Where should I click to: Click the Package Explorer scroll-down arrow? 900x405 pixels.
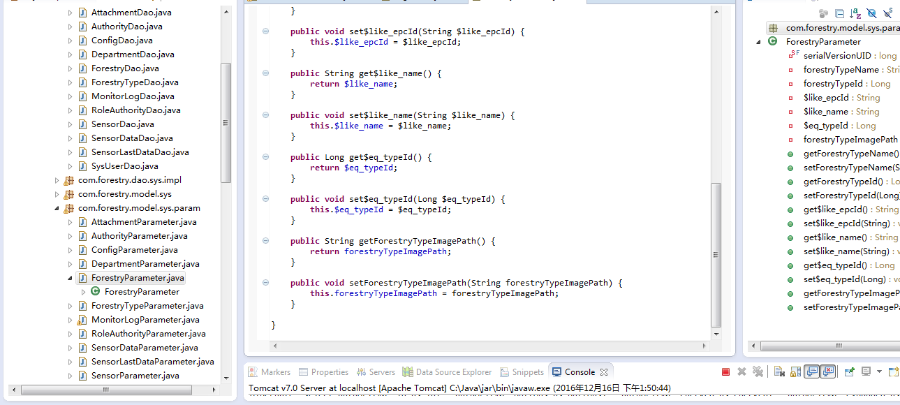click(x=225, y=377)
